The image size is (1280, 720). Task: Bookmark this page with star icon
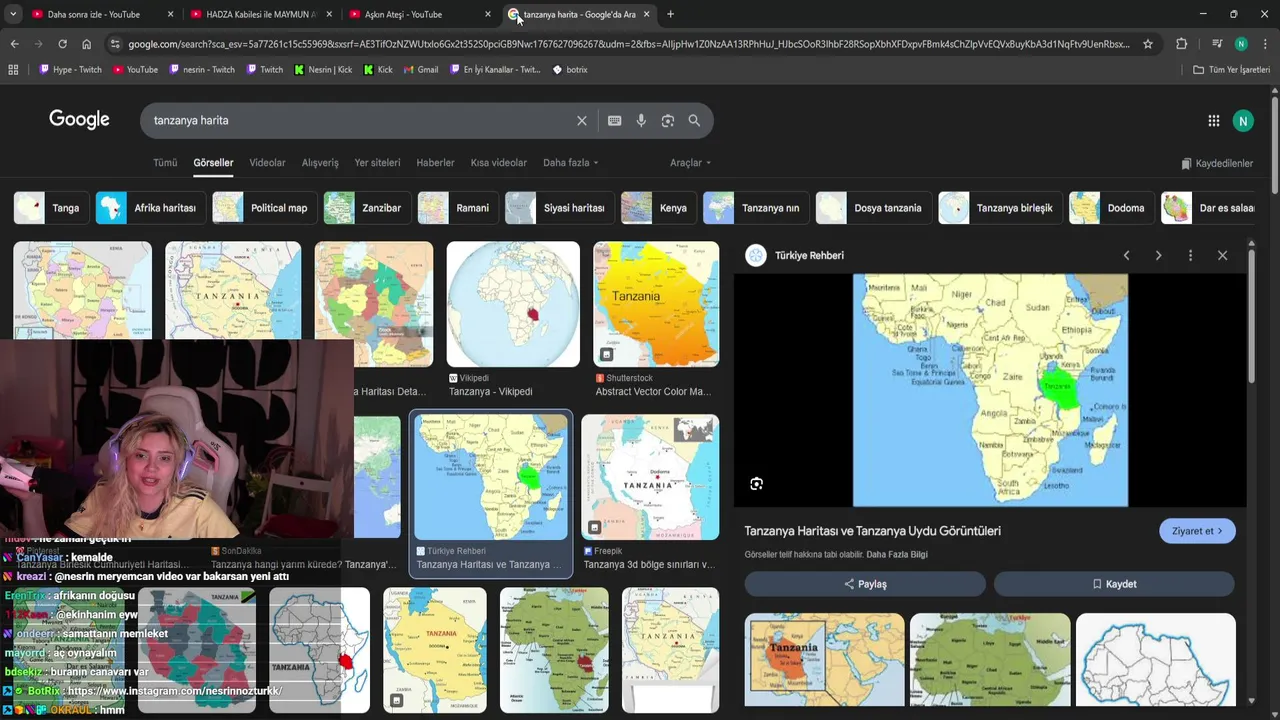pos(1148,44)
